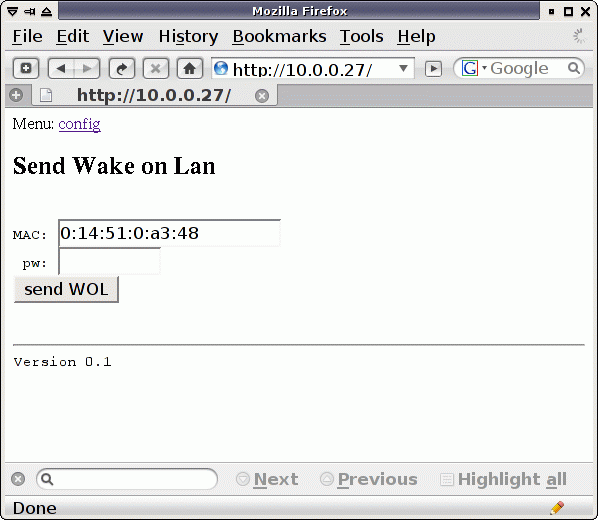The image size is (598, 520).
Task: Click the add-tab plus icon in tab strip
Action: coord(16,95)
